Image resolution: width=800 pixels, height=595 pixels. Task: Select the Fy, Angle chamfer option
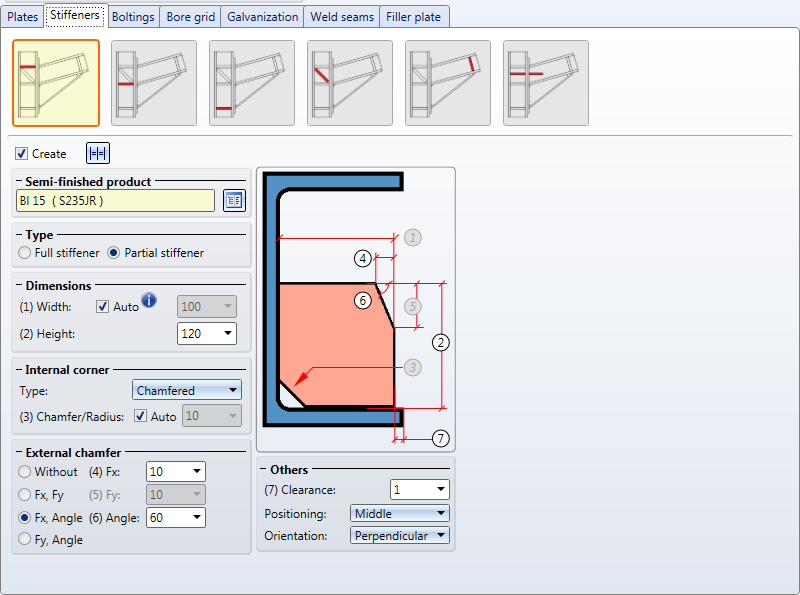24,539
